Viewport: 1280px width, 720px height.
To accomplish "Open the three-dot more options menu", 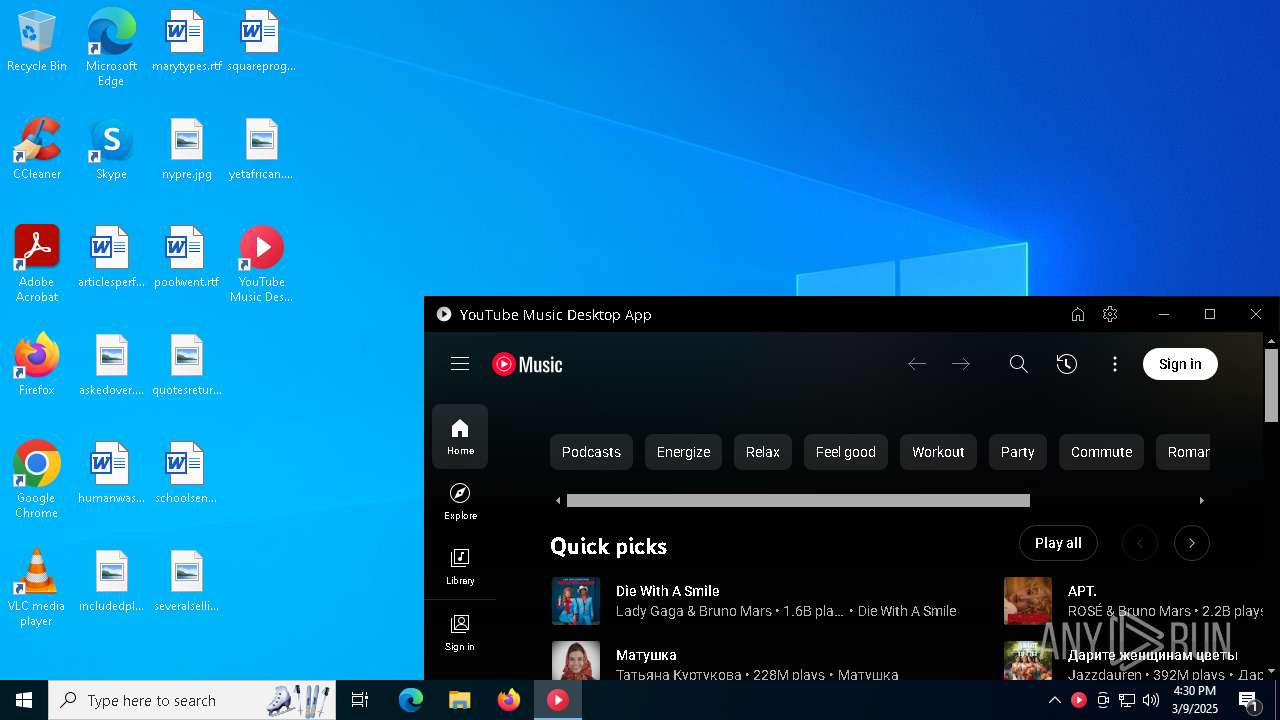I will pyautogui.click(x=1115, y=364).
